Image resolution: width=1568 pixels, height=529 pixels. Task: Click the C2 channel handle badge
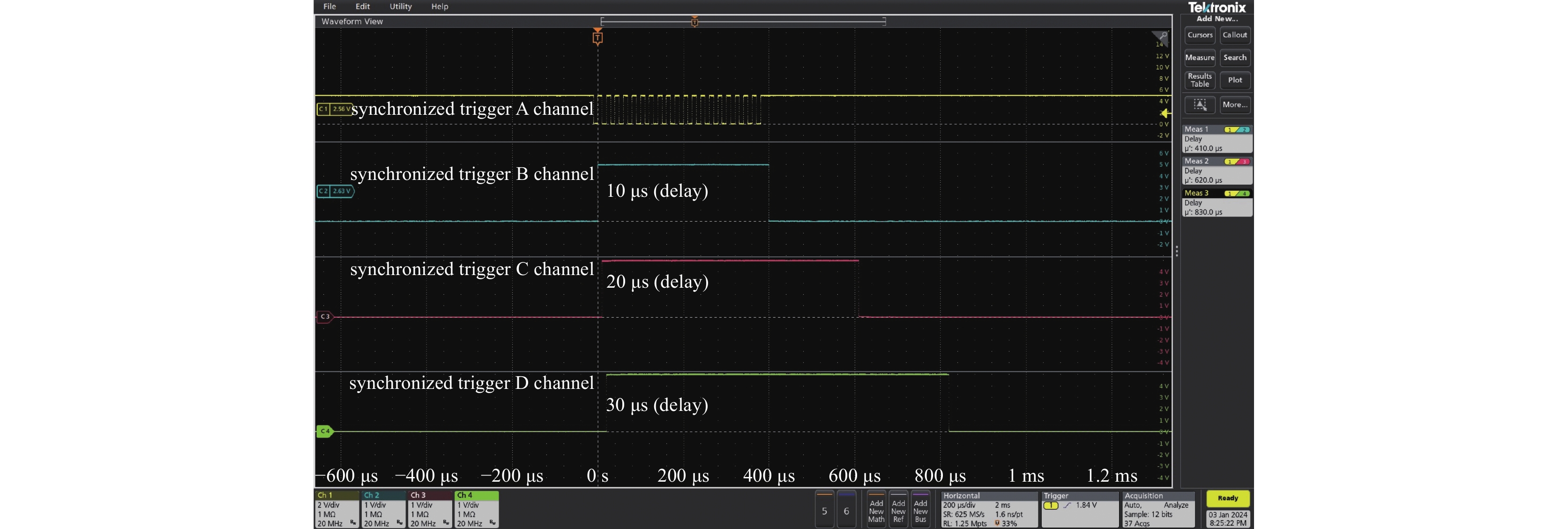point(335,191)
